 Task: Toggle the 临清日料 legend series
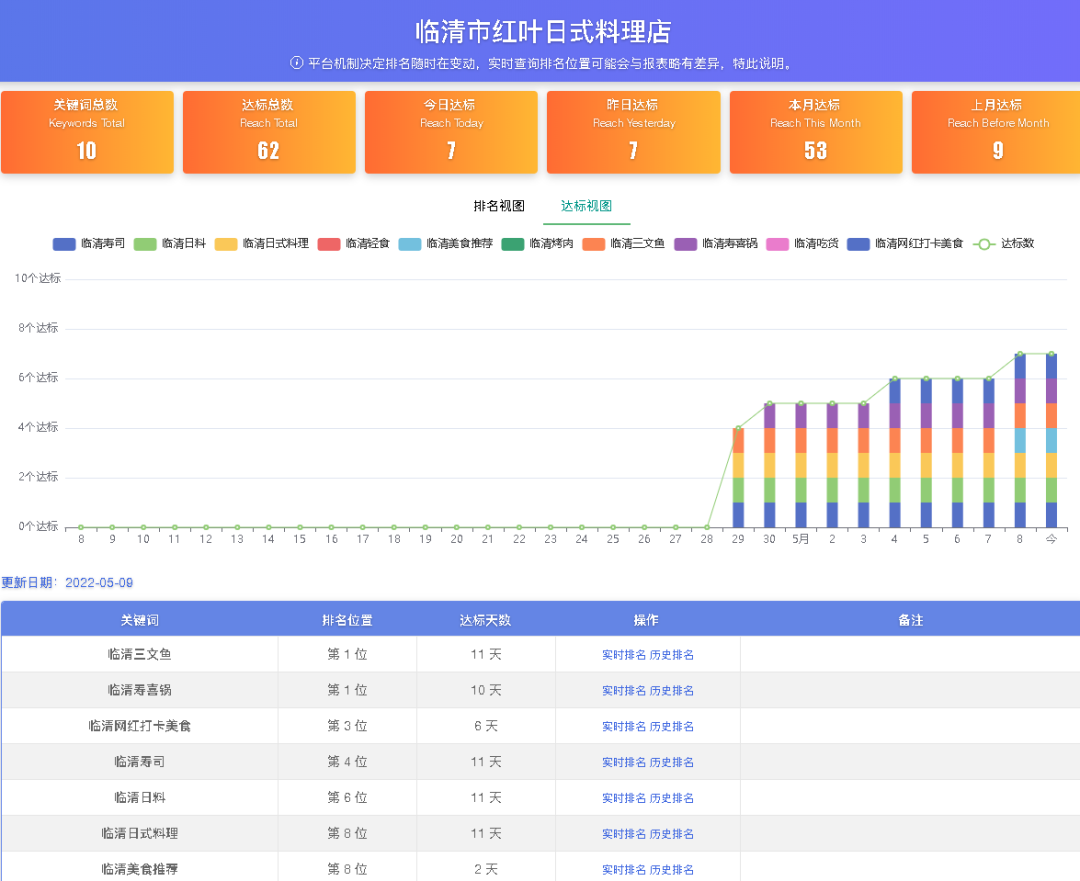169,244
